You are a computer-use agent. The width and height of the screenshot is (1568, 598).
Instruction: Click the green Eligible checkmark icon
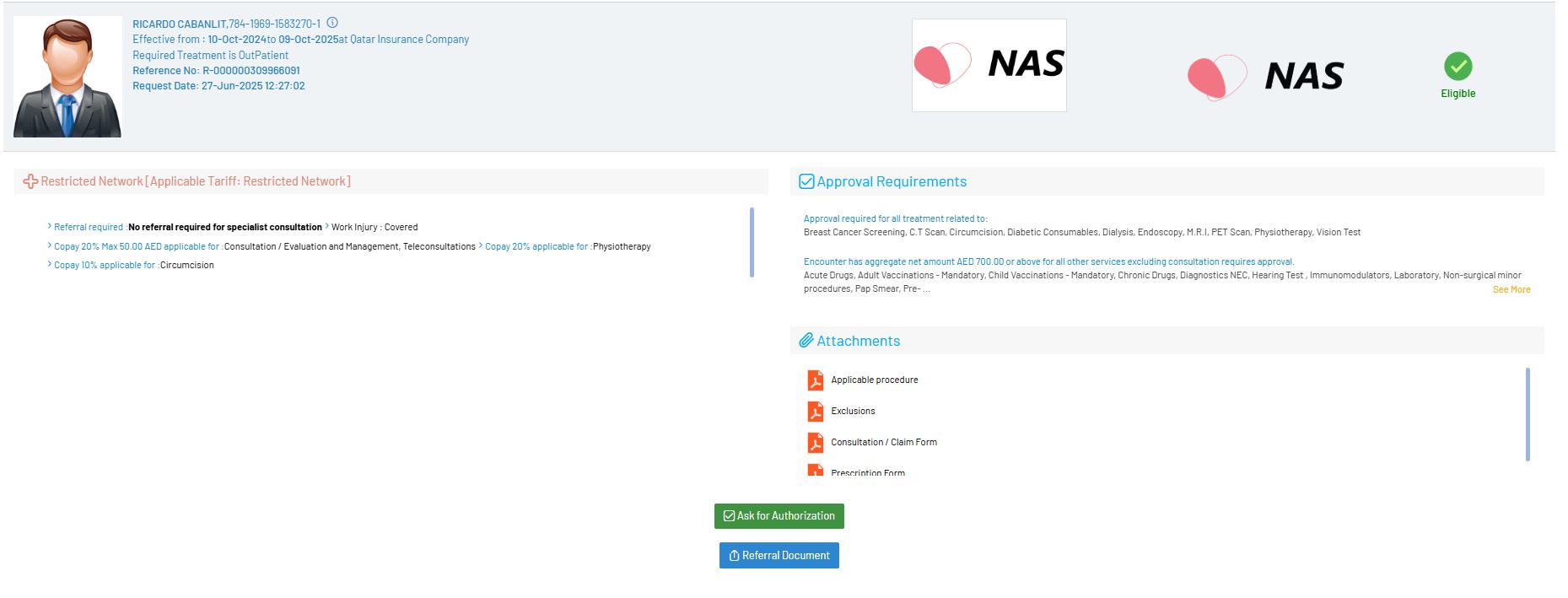point(1458,67)
